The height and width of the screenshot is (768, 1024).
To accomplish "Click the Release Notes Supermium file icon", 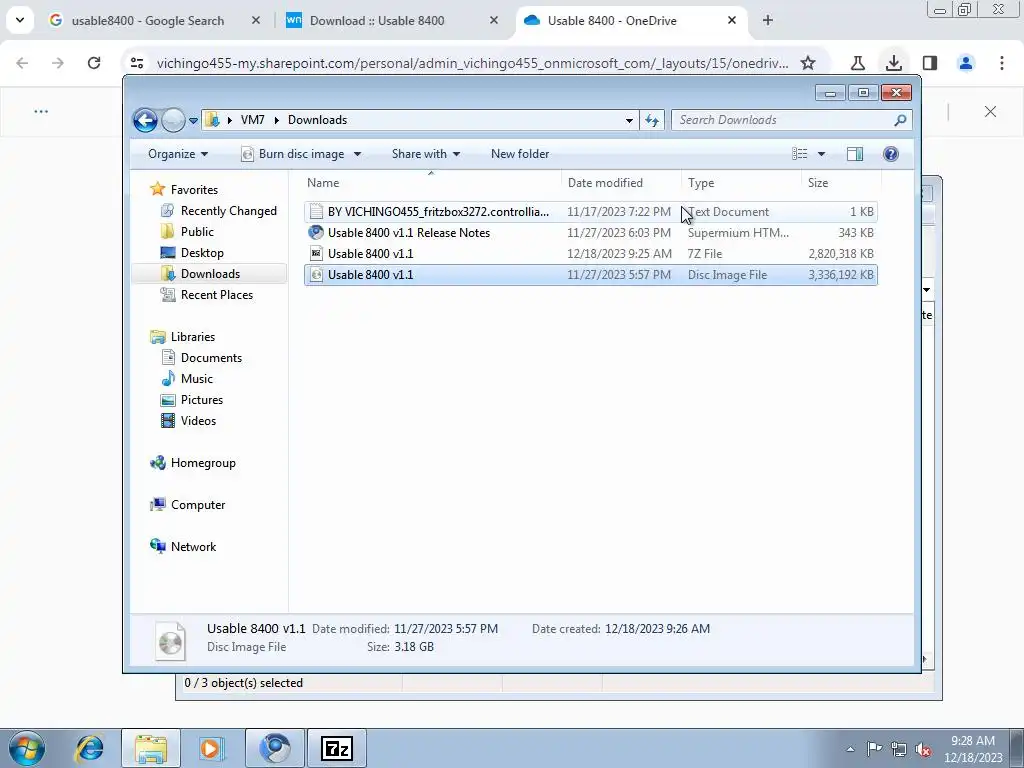I will tap(316, 232).
